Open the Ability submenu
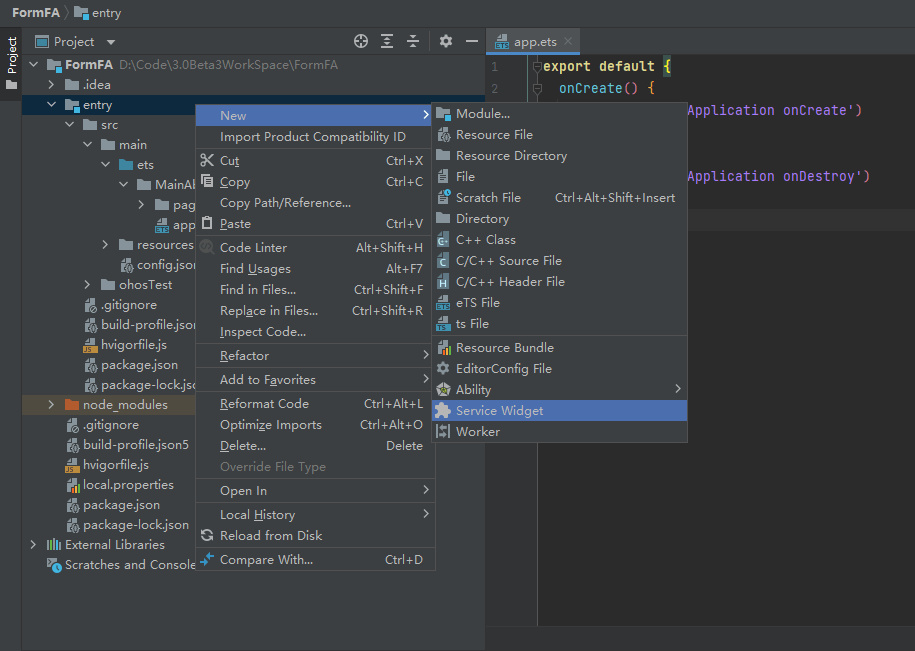 [559, 390]
